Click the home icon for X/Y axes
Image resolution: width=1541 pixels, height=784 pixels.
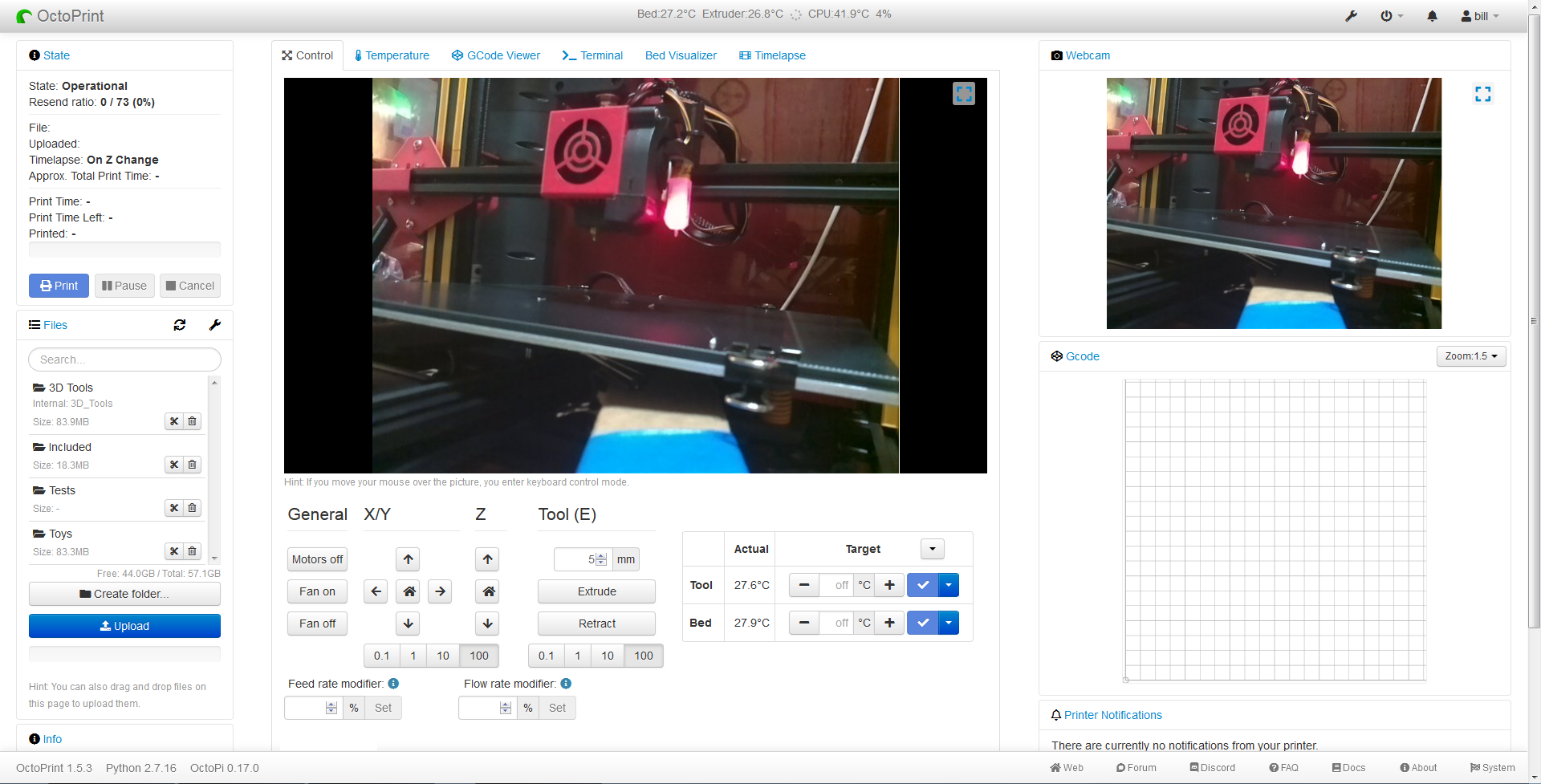(x=408, y=591)
